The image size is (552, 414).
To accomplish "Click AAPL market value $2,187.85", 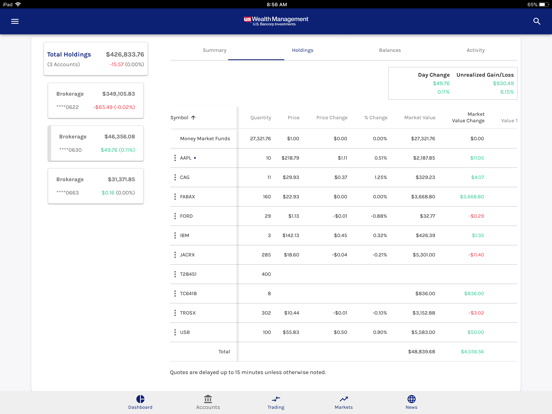I will click(x=424, y=158).
